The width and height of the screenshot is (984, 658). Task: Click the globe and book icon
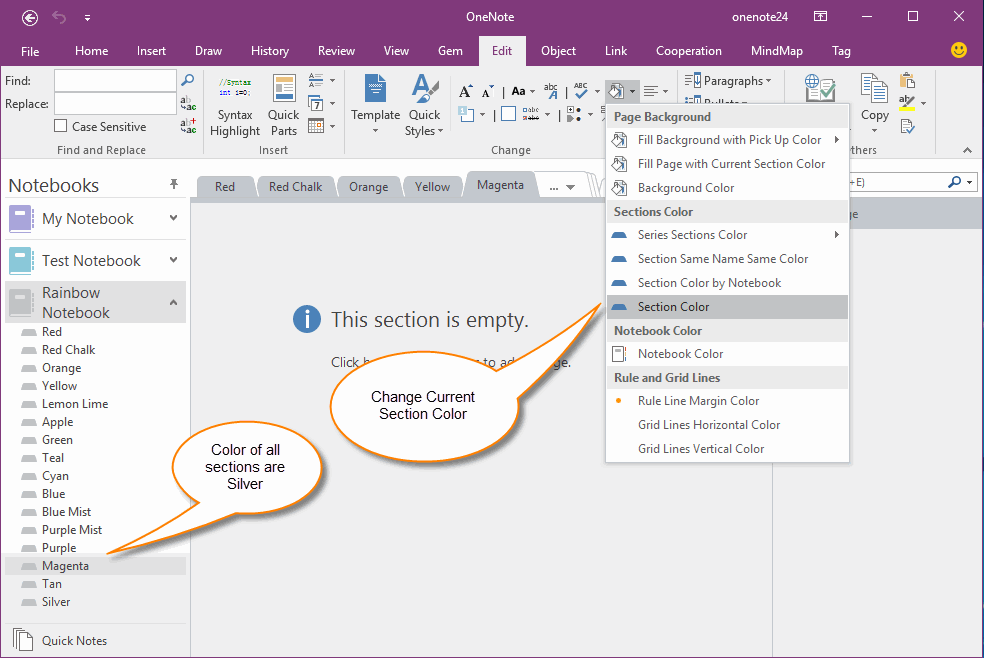(820, 88)
